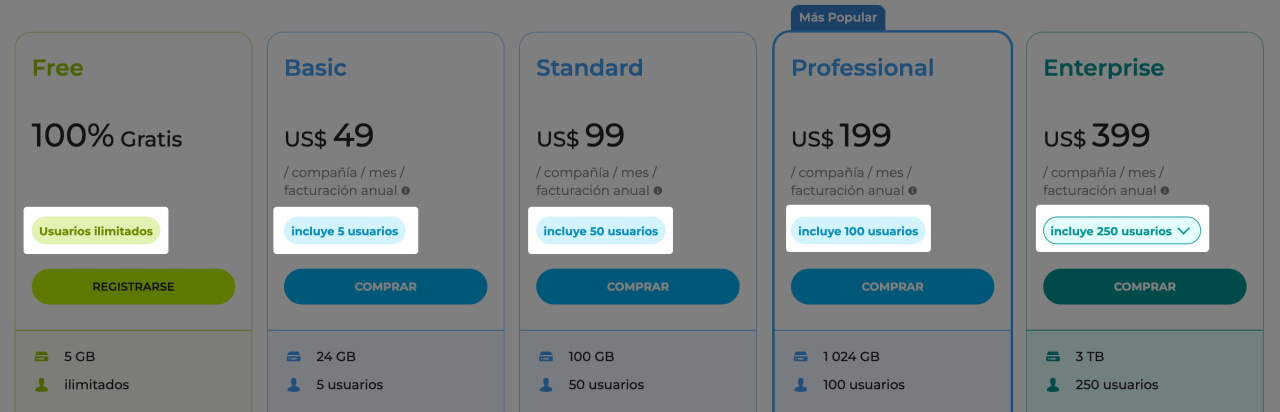Click the user icon beside "5 usuarios"
Image resolution: width=1280 pixels, height=412 pixels.
(x=293, y=384)
